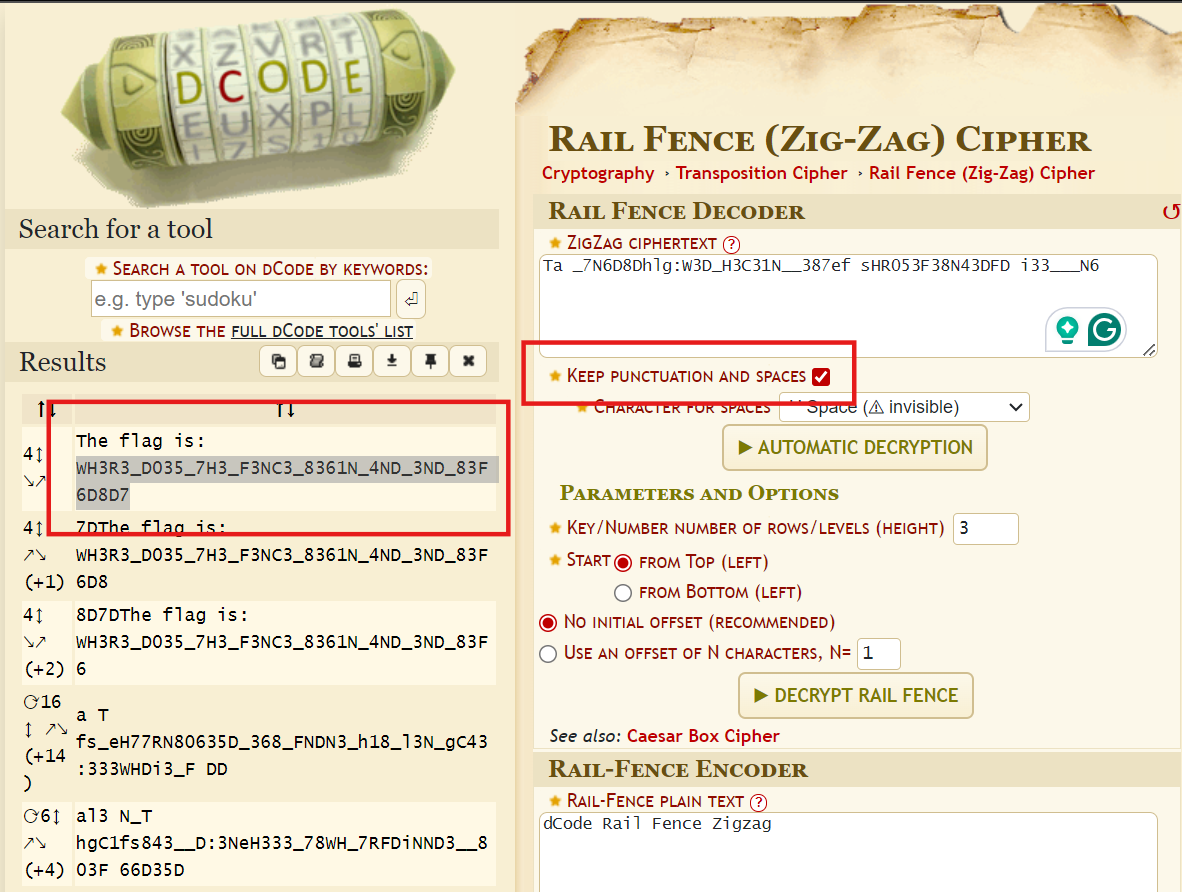Select Start From Bottom (Left)
The image size is (1182, 892).
(x=623, y=593)
